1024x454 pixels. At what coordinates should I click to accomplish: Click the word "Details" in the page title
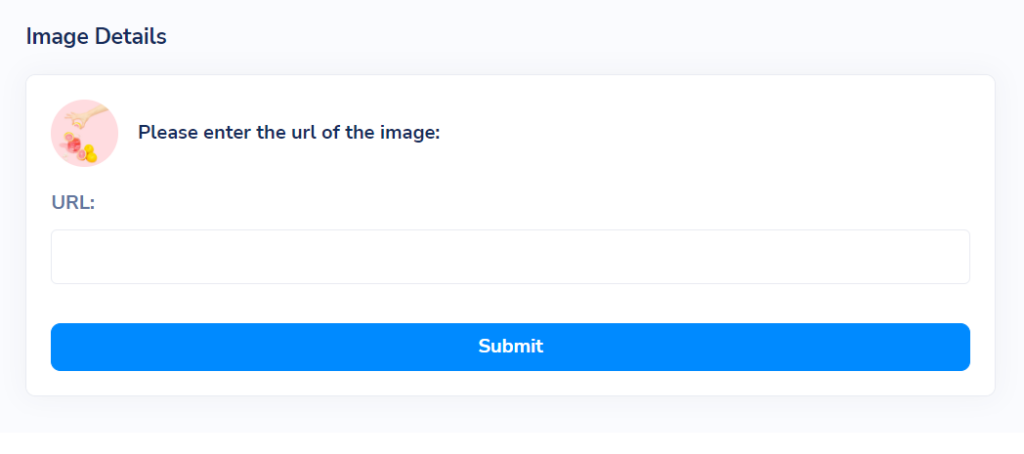(x=131, y=37)
